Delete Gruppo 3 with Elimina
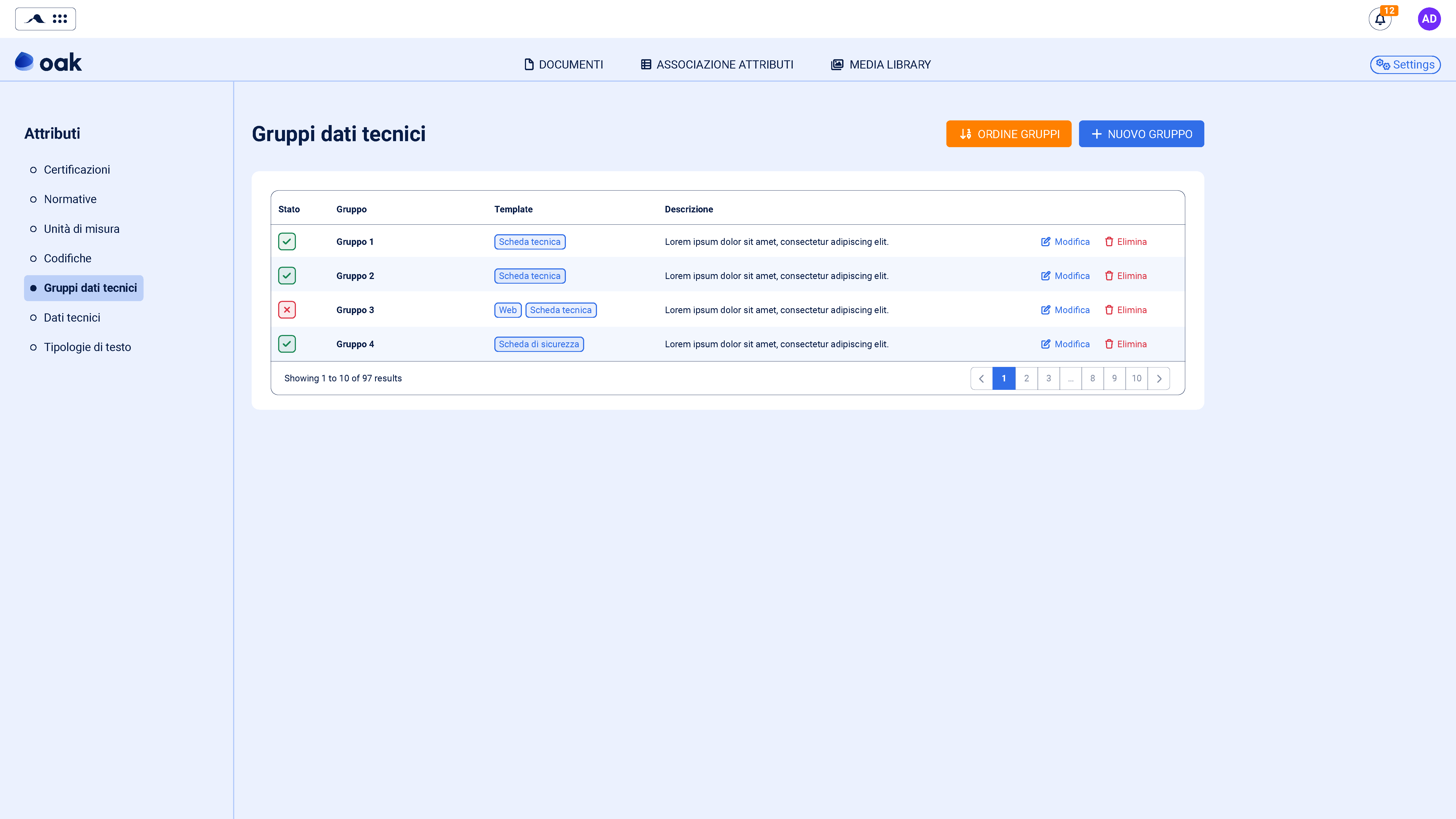Image resolution: width=1456 pixels, height=819 pixels. point(1125,310)
